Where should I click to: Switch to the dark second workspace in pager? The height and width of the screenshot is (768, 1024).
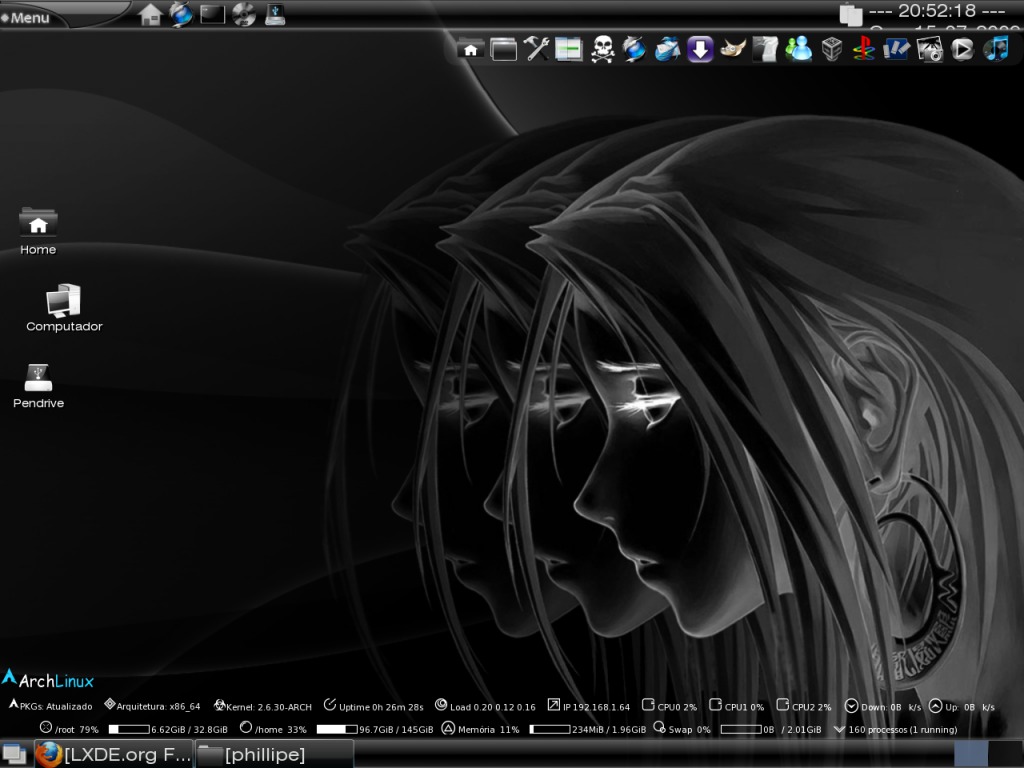click(1005, 754)
